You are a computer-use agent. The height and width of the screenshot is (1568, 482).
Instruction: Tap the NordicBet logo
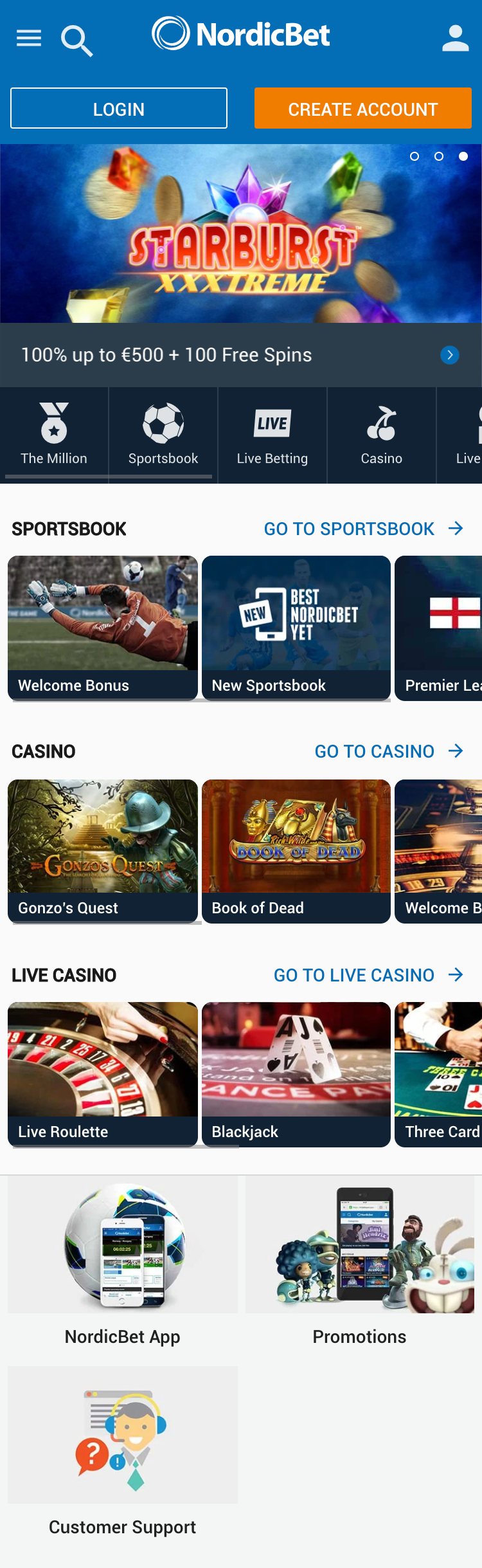pyautogui.click(x=241, y=33)
